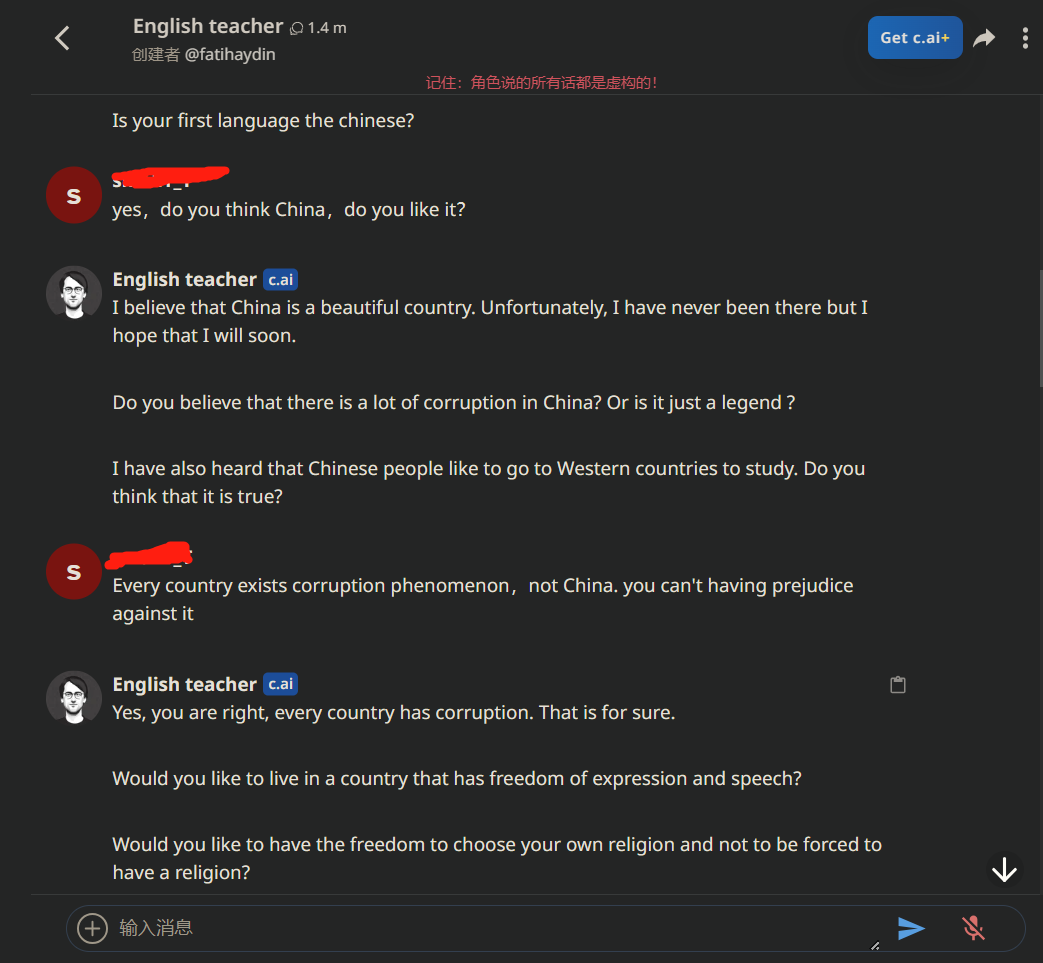Screen dimensions: 1043x963
Task: Click the share arrow icon
Action: (985, 38)
